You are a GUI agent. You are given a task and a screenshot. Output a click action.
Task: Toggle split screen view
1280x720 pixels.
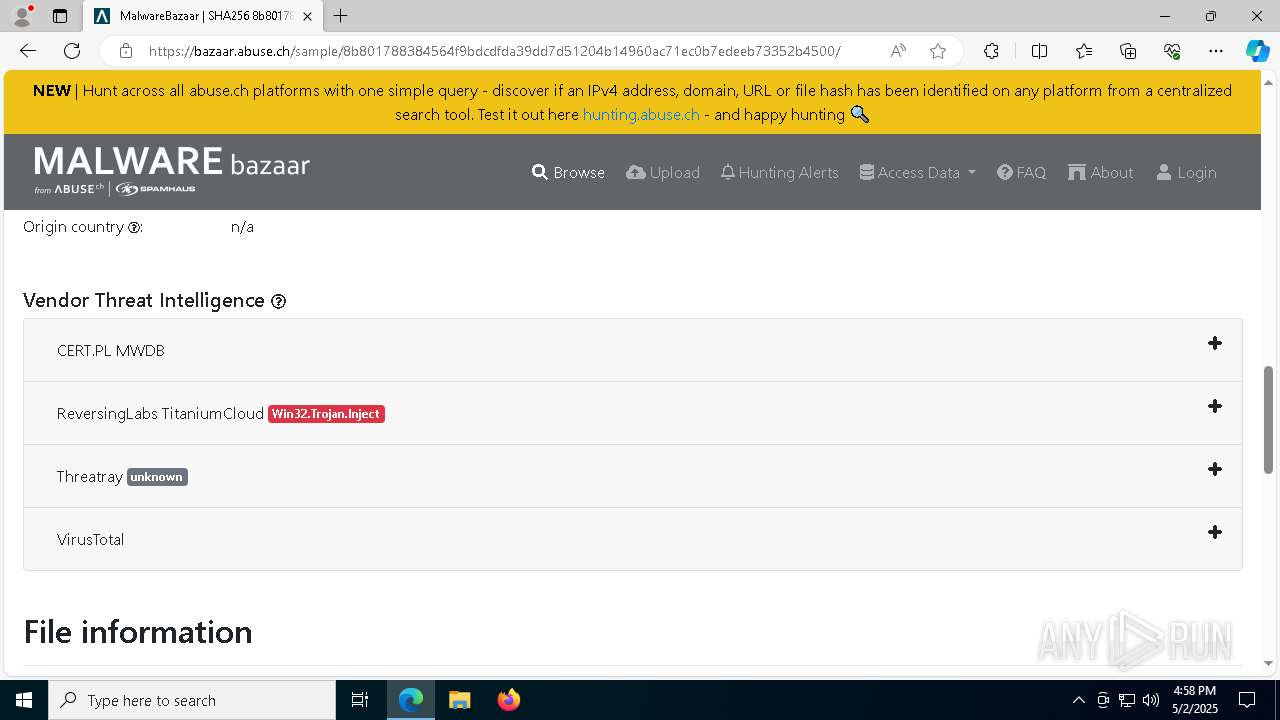(x=1039, y=51)
